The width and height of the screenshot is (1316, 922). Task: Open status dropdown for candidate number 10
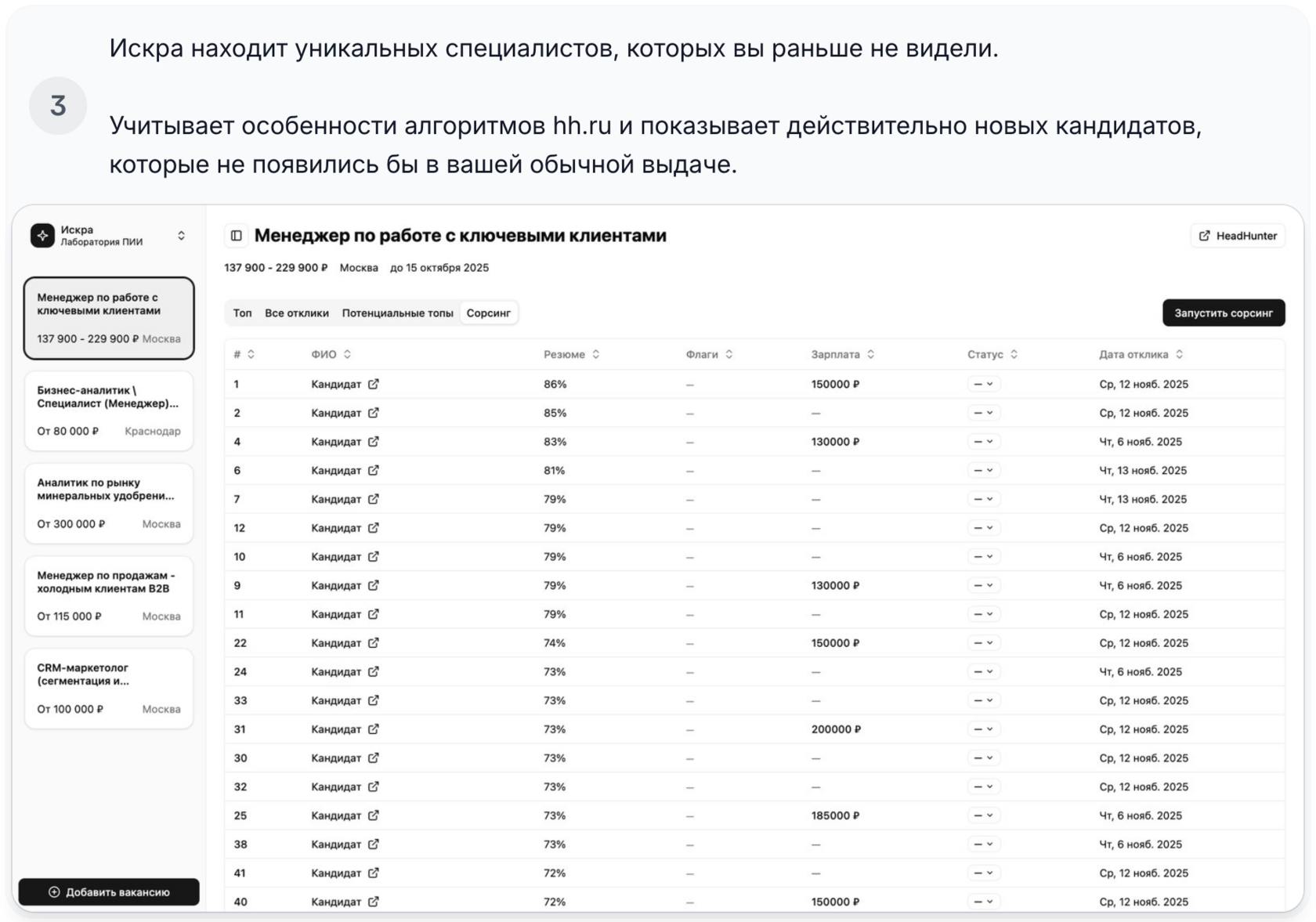tap(984, 557)
